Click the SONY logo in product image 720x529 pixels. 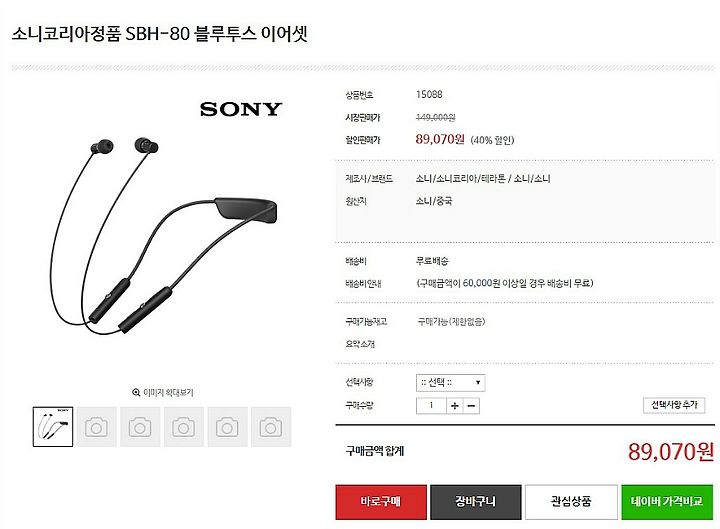click(241, 109)
